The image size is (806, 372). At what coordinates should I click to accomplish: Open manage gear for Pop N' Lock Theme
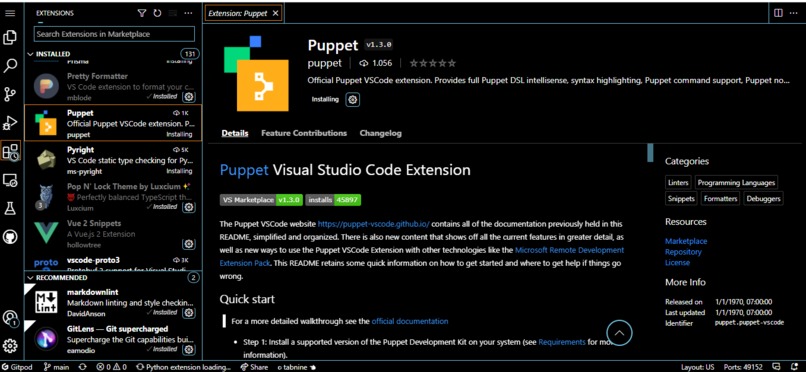coord(189,207)
